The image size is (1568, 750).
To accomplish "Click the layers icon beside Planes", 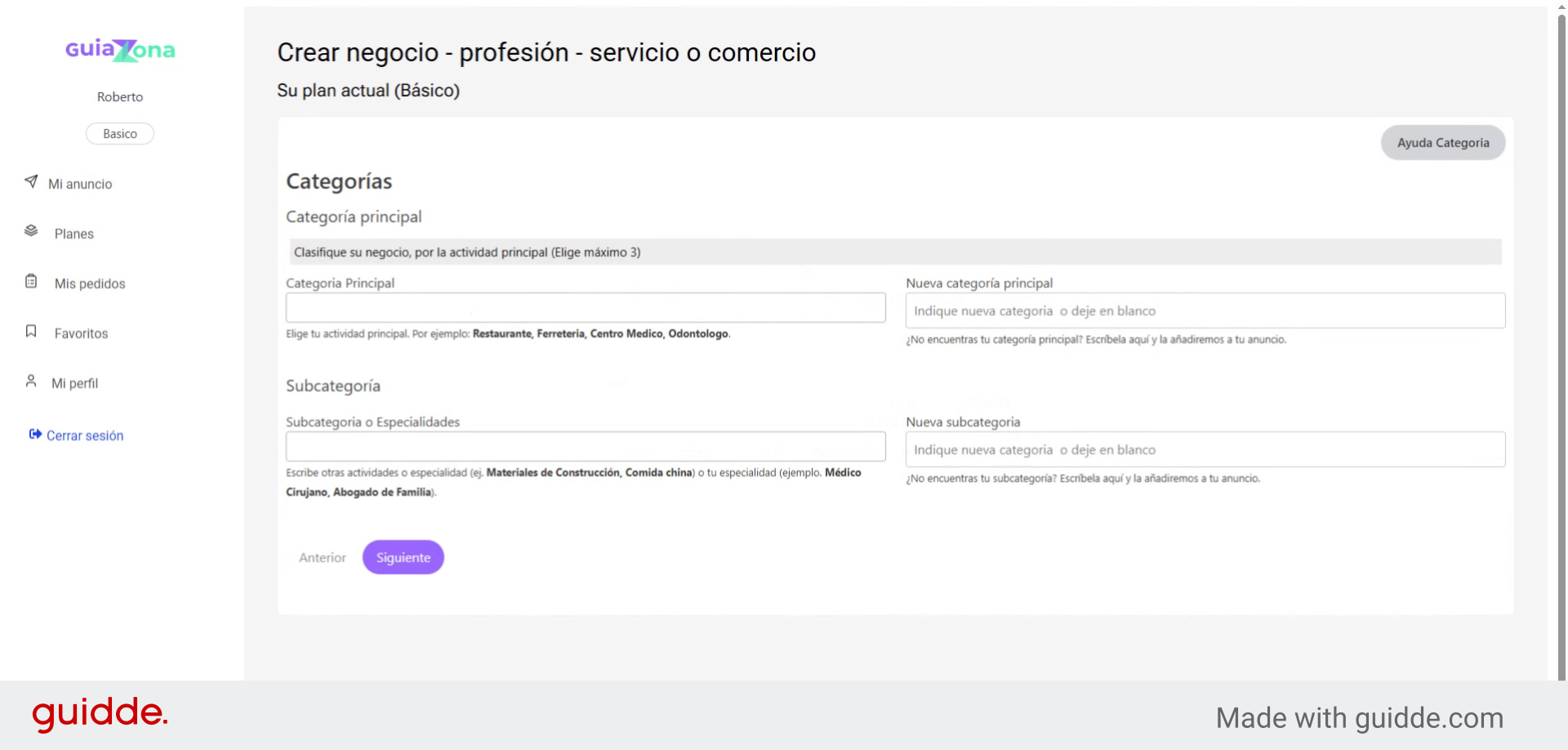I will 31,231.
